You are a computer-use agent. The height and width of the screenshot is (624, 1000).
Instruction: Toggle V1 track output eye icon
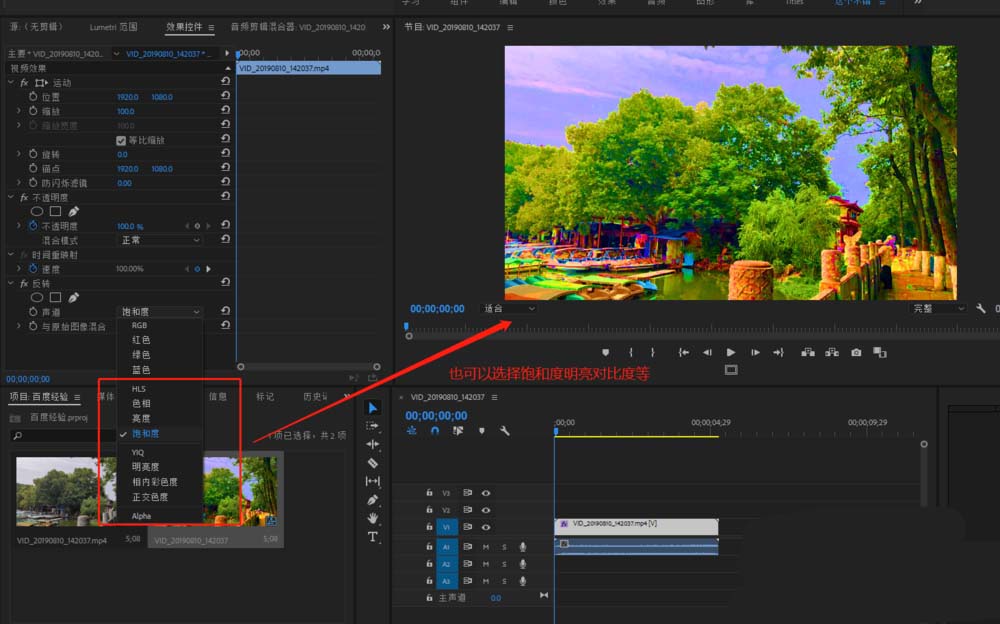tap(486, 527)
